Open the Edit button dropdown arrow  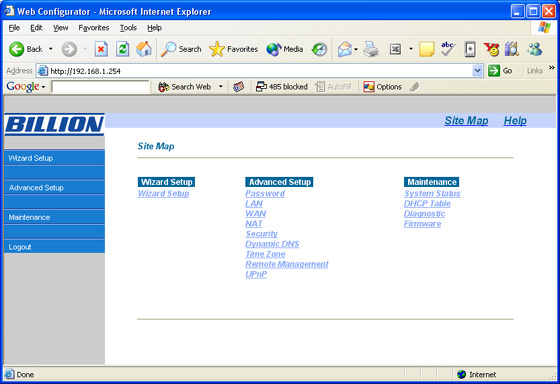click(x=411, y=49)
